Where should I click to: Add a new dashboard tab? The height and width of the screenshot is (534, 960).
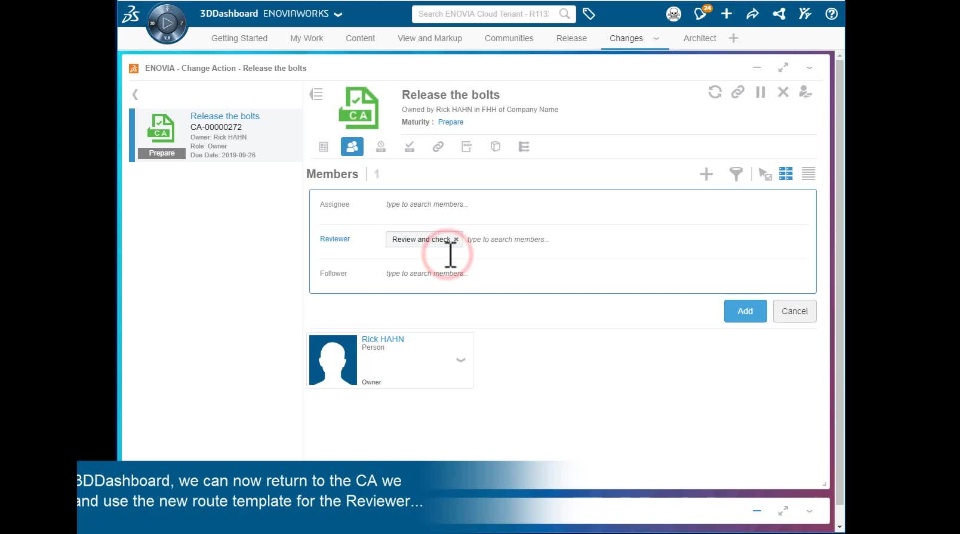pos(733,38)
